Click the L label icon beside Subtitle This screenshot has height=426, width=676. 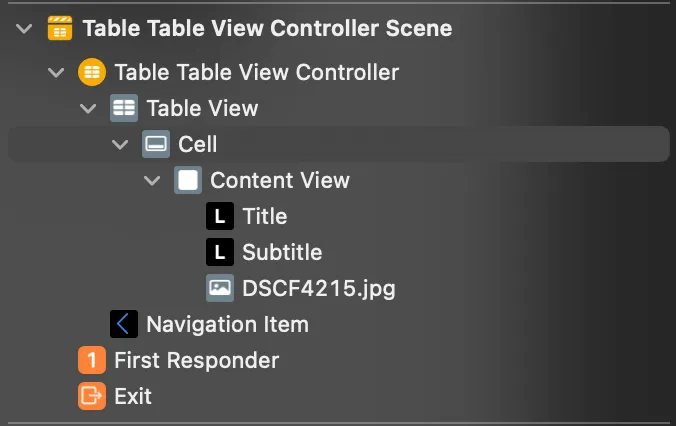[x=220, y=252]
